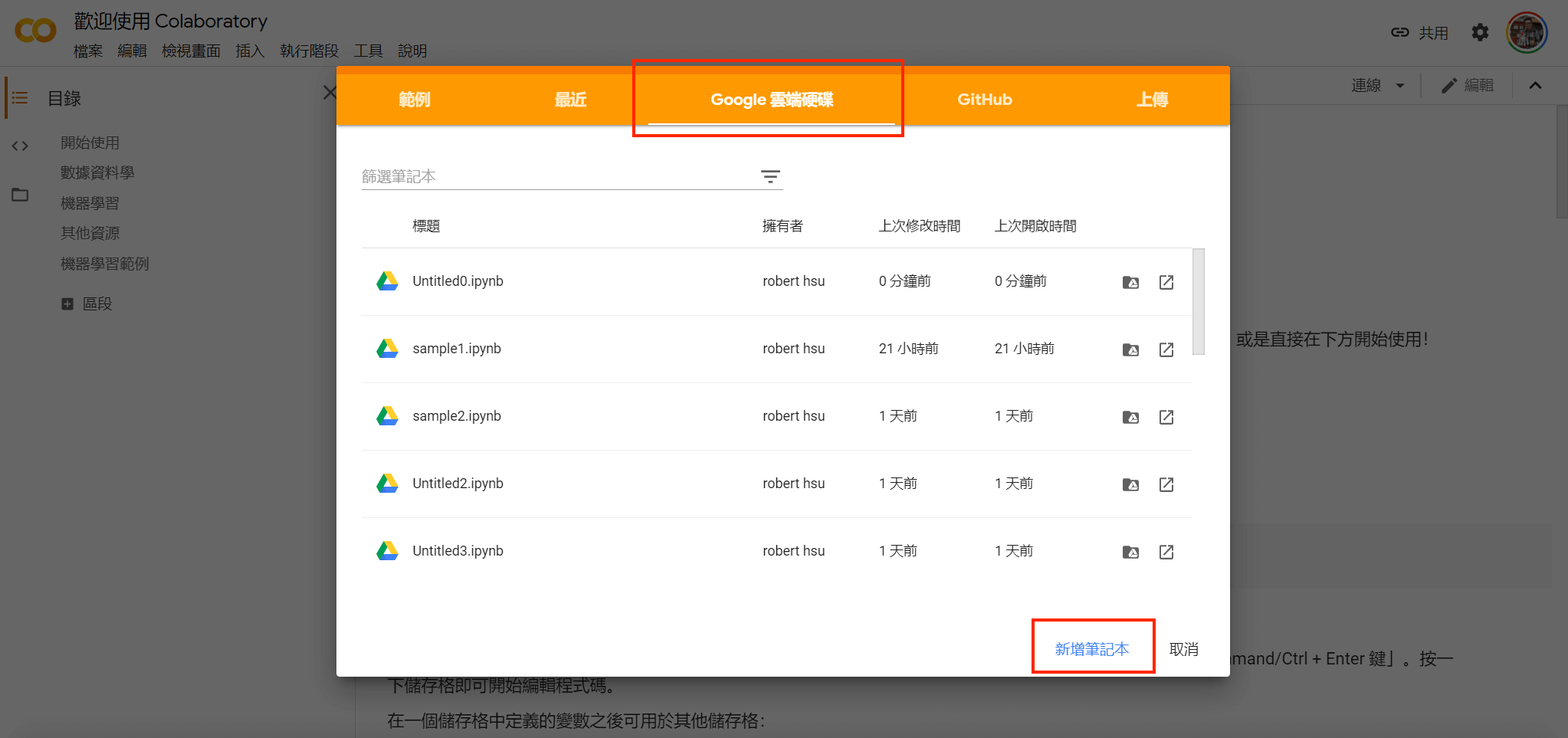Click the Drive icon of Untitled2.ipynb
This screenshot has height=738, width=1568.
click(x=387, y=484)
